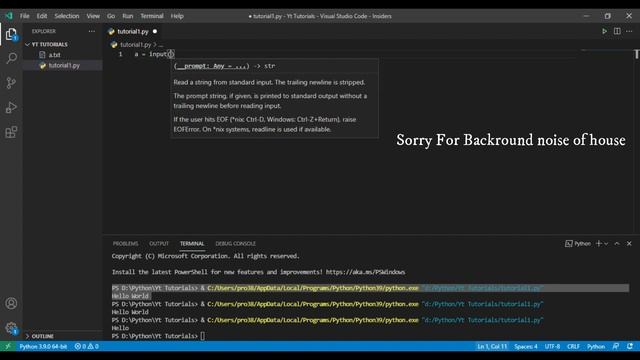Open the Selection menu
Screen dimensions: 640x360
pyautogui.click(x=67, y=16)
